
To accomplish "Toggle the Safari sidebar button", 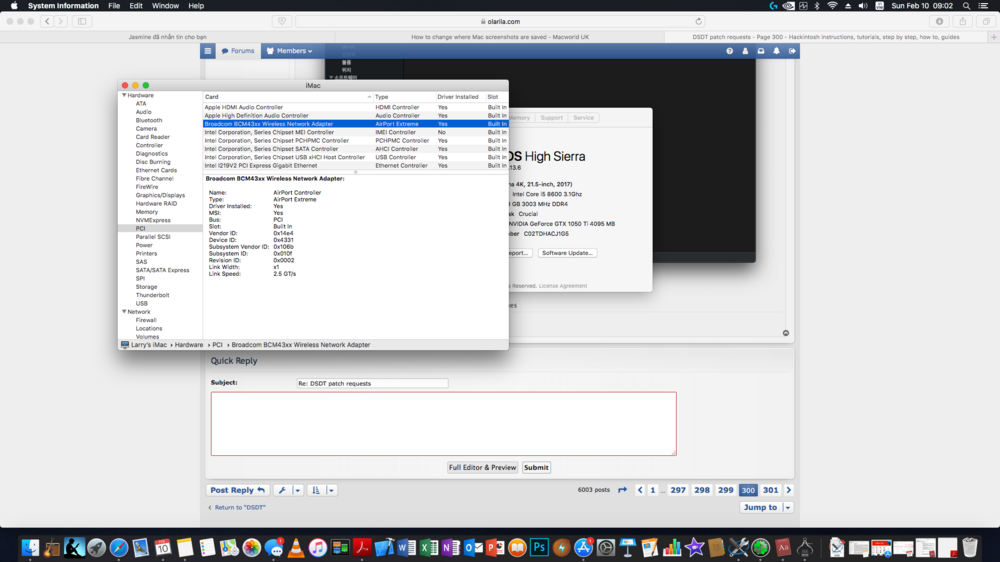I will tap(80, 21).
